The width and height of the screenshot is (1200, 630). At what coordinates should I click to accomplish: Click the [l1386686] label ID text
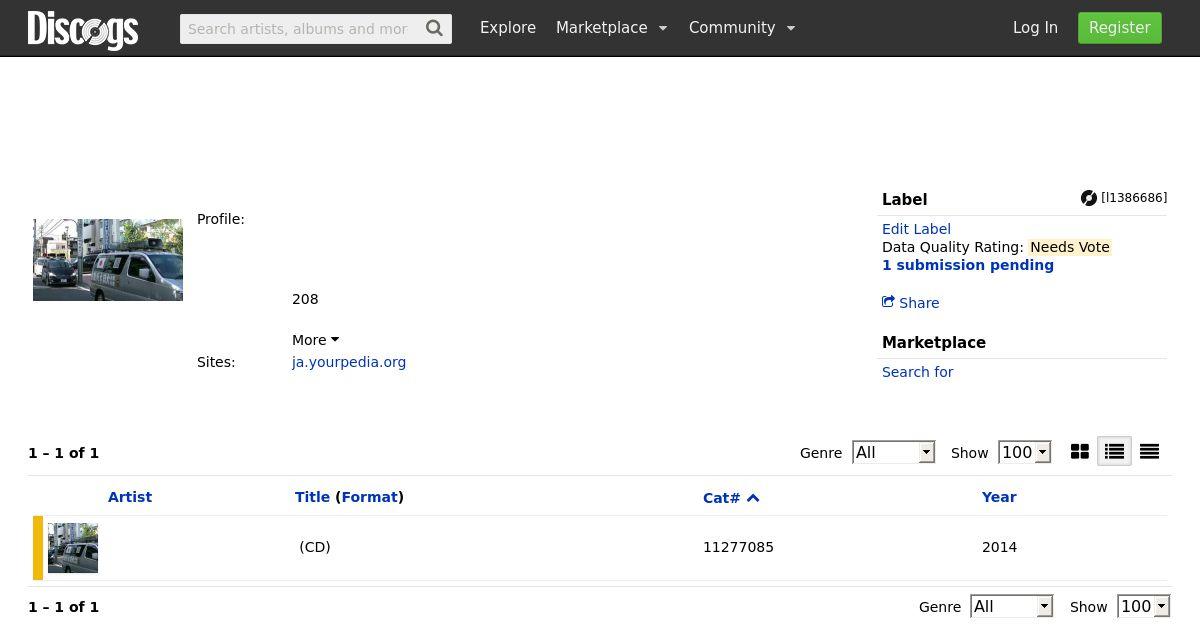1134,198
